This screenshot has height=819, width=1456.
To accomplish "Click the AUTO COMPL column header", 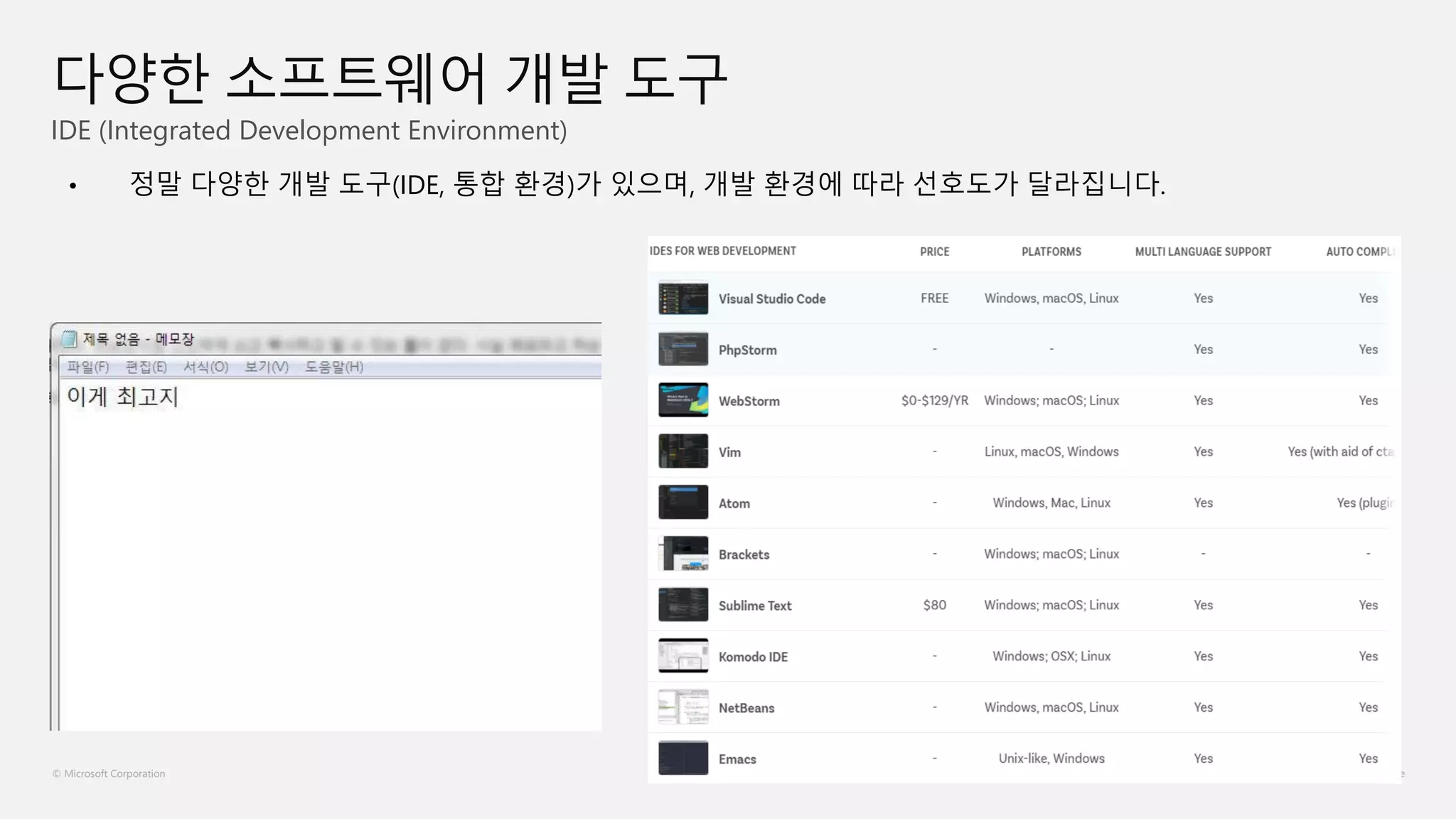I will tap(1361, 252).
